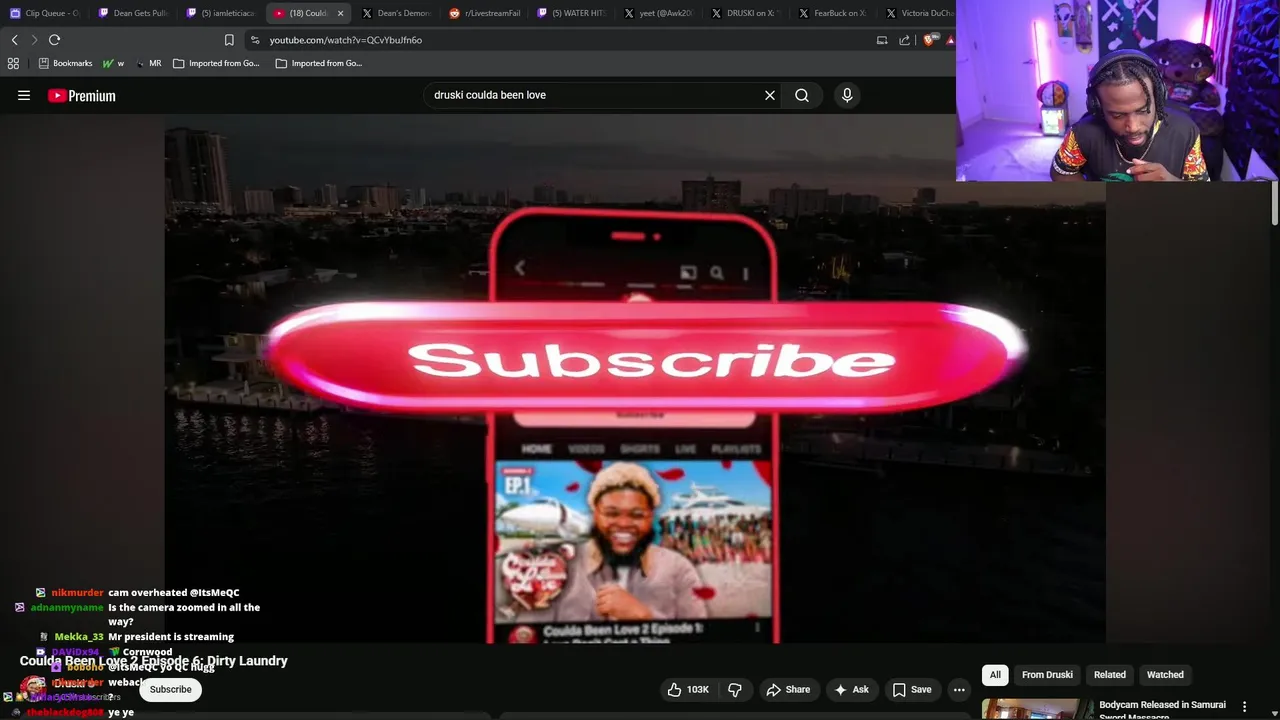Image resolution: width=1280 pixels, height=720 pixels.
Task: Open Bodycam Released in Samurai Sword Massacre title
Action: pos(1162,709)
